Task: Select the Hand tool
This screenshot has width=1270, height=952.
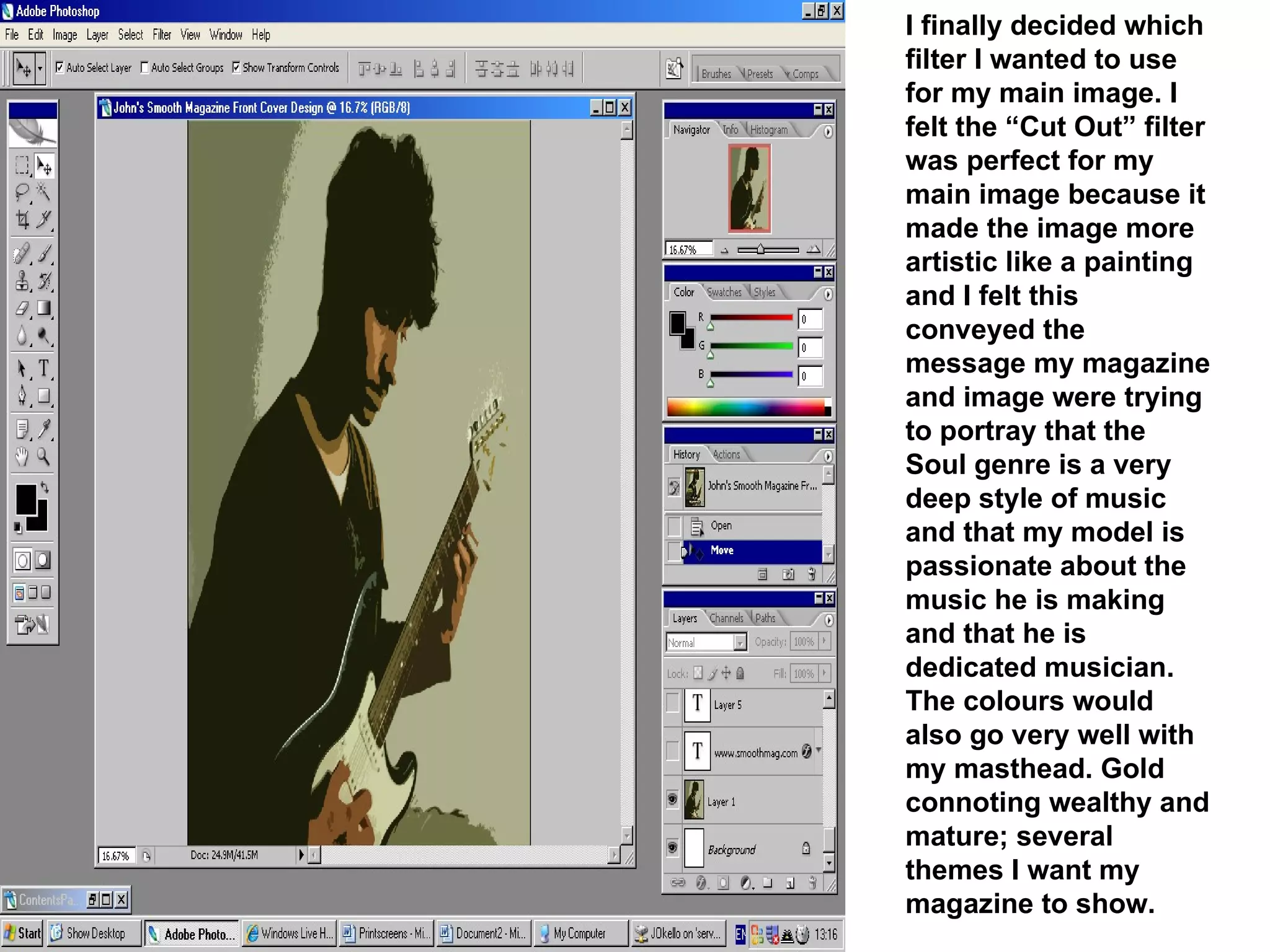Action: pos(22,457)
